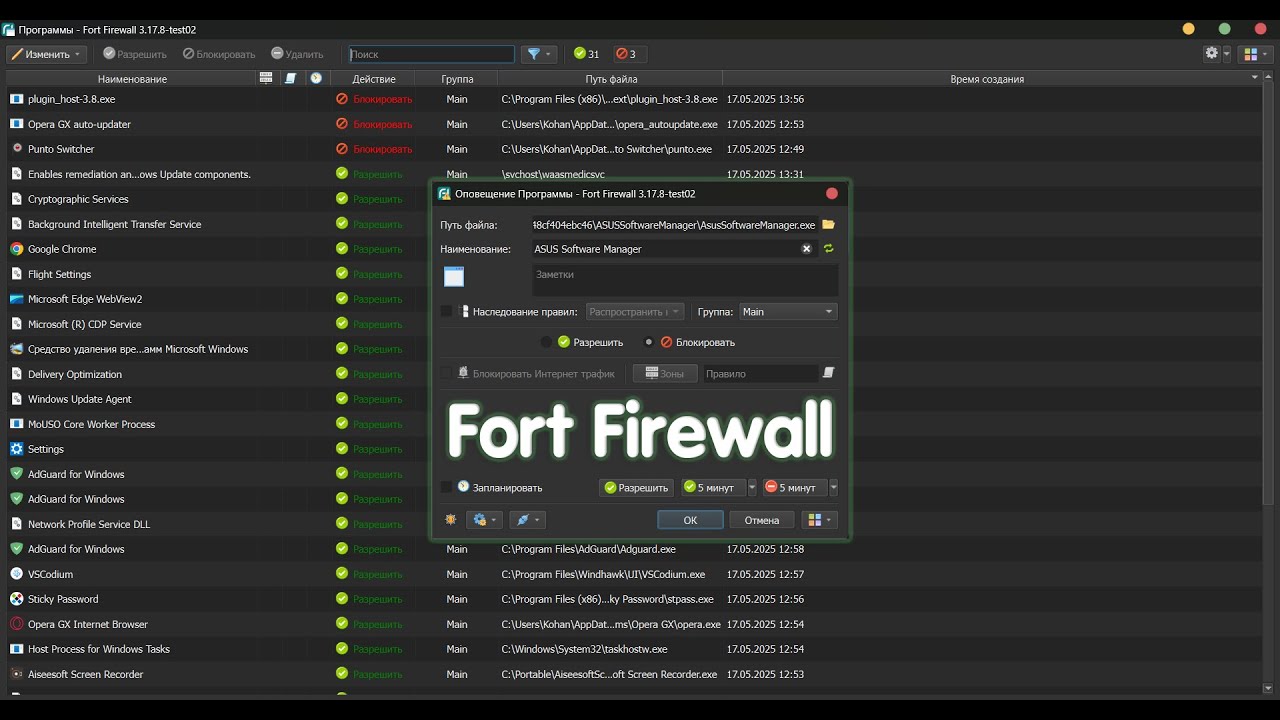Open the colored grid menu in dialog
The image size is (1280, 720).
click(819, 520)
